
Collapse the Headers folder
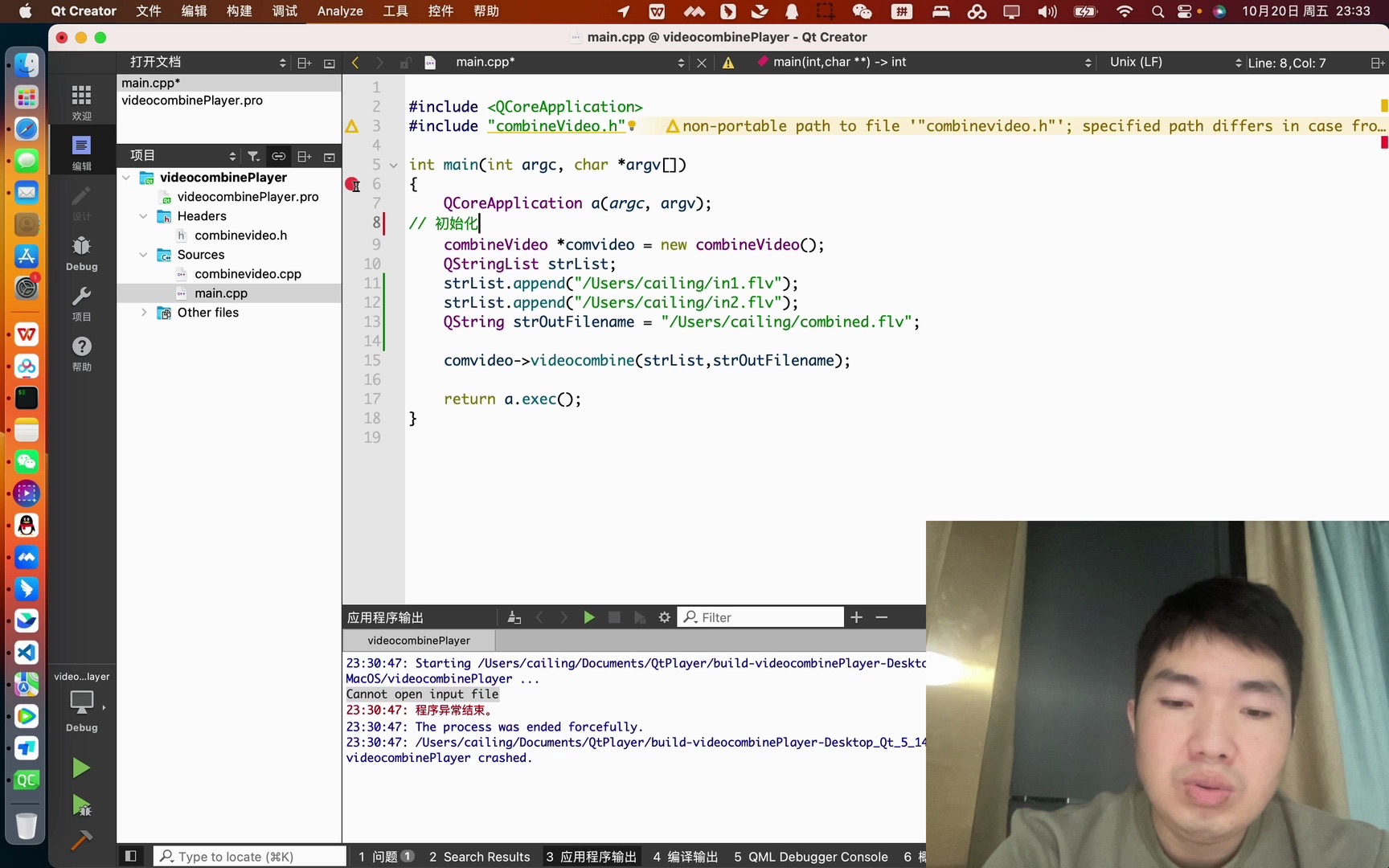[x=143, y=216]
